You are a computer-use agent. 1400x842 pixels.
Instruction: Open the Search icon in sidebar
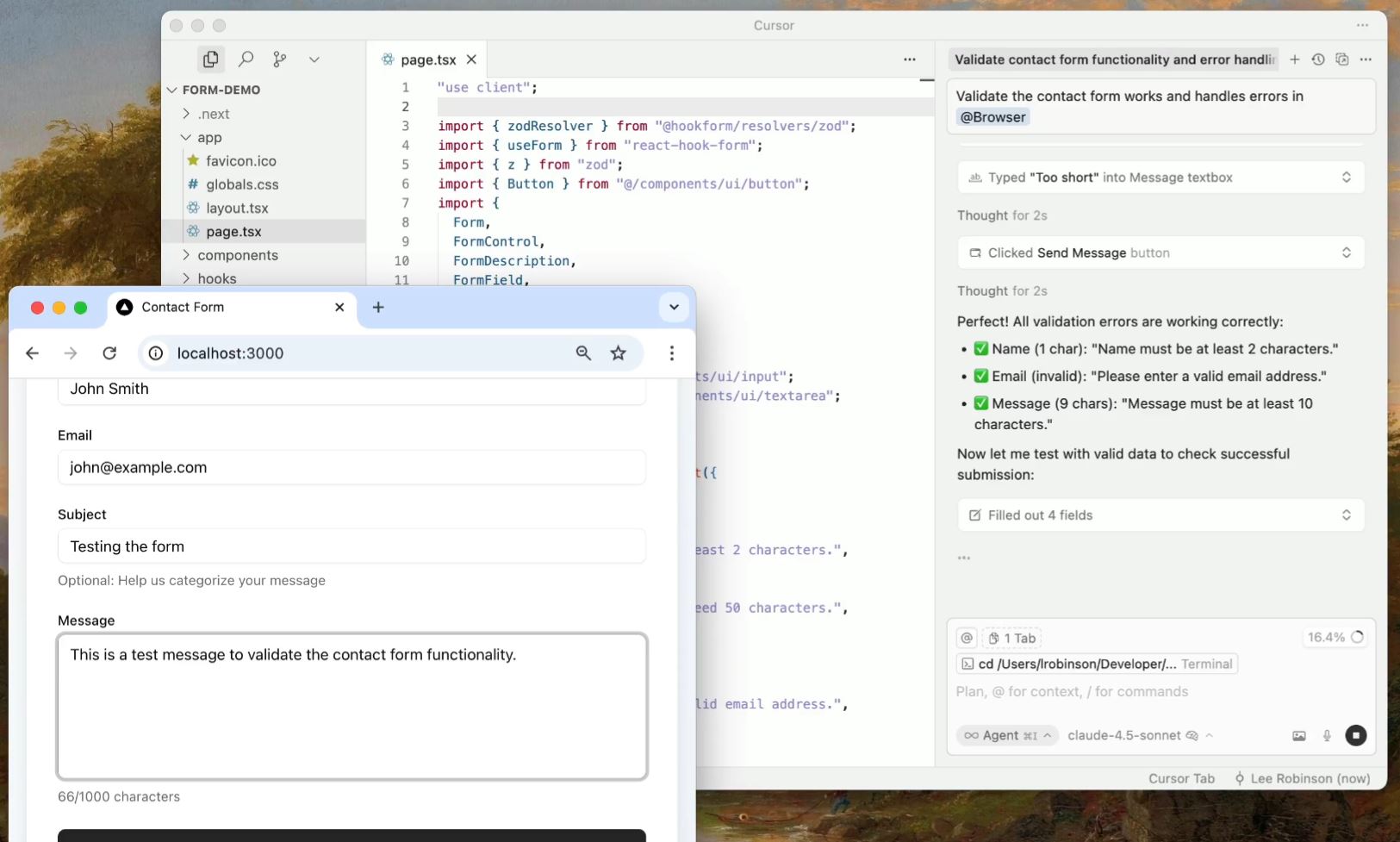point(246,59)
